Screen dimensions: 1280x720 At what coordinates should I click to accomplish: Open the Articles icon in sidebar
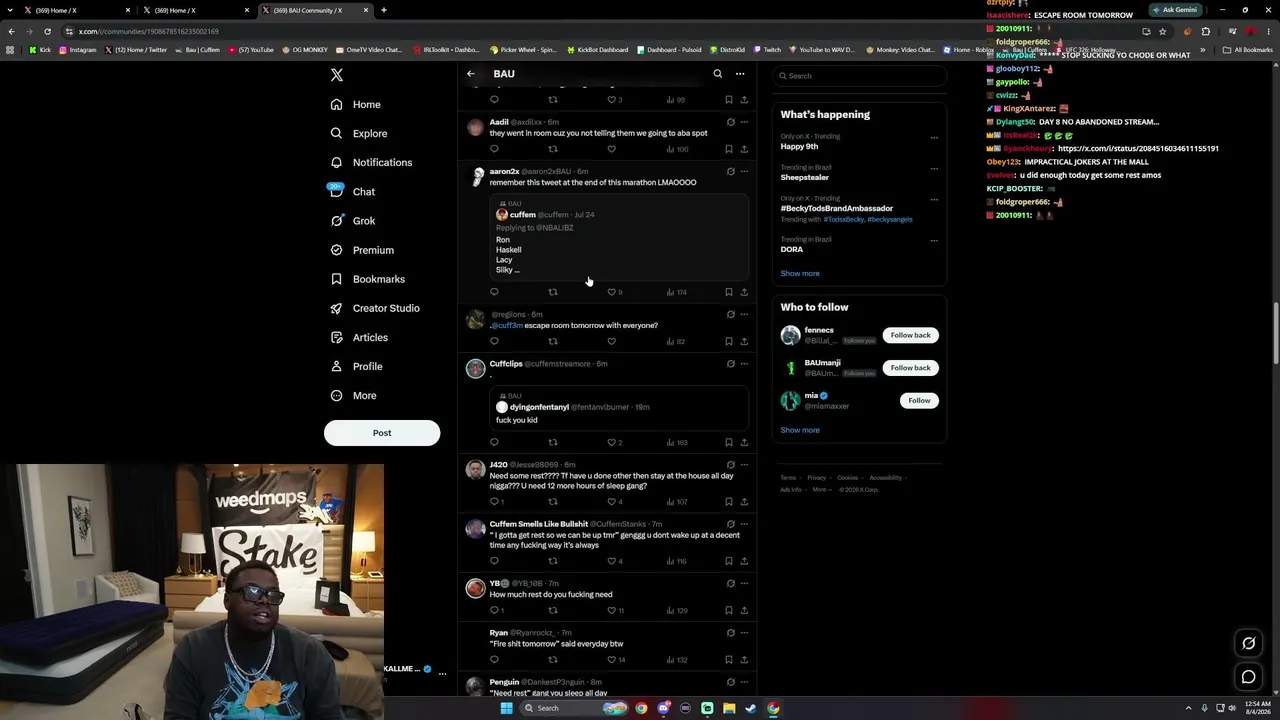point(336,337)
